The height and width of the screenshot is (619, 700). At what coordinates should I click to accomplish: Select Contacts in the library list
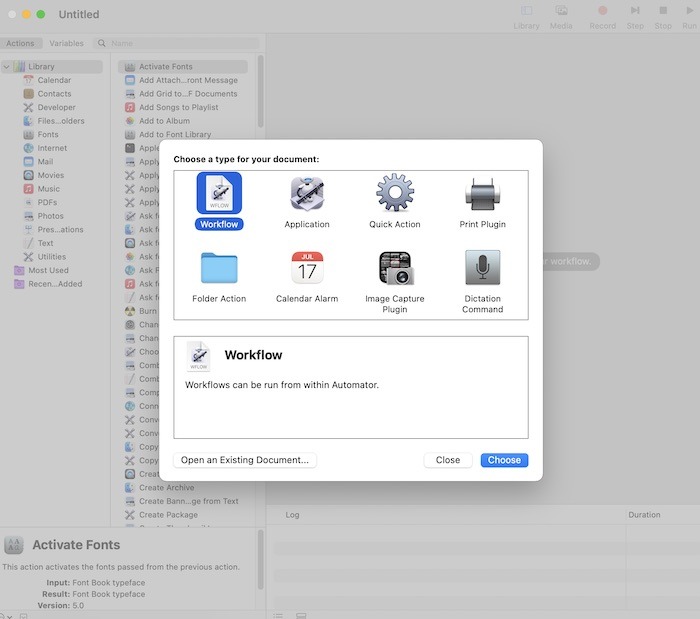click(x=54, y=94)
